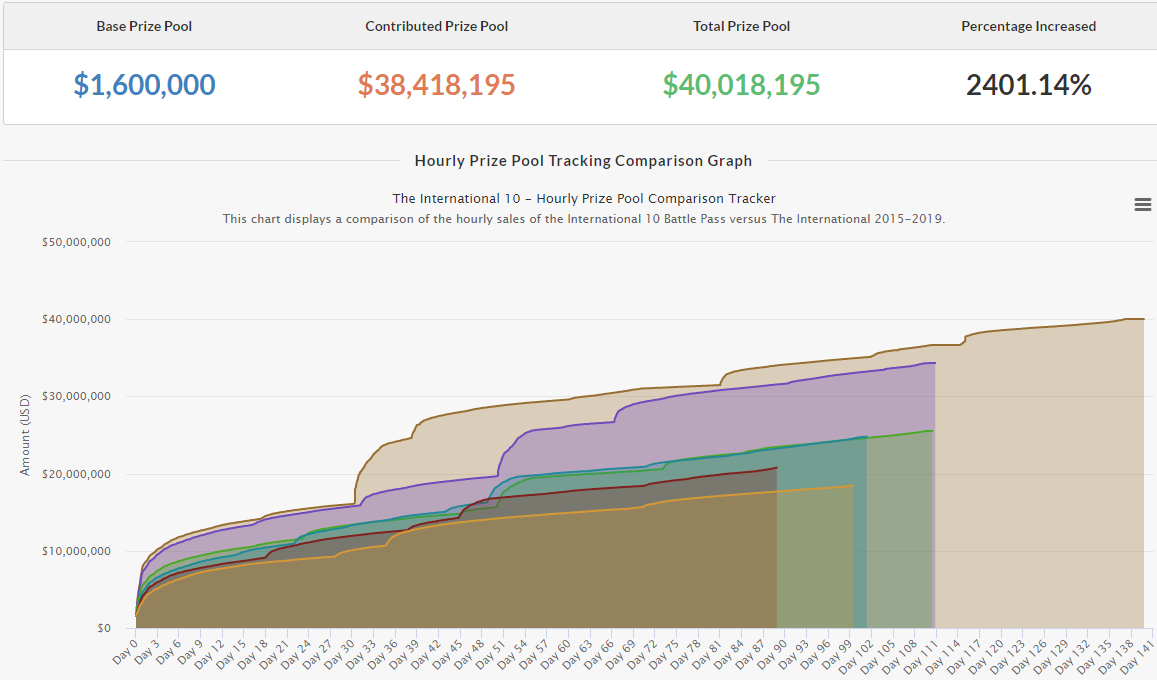Click the $30,000,000 y-axis label
1157x680 pixels.
(77, 396)
